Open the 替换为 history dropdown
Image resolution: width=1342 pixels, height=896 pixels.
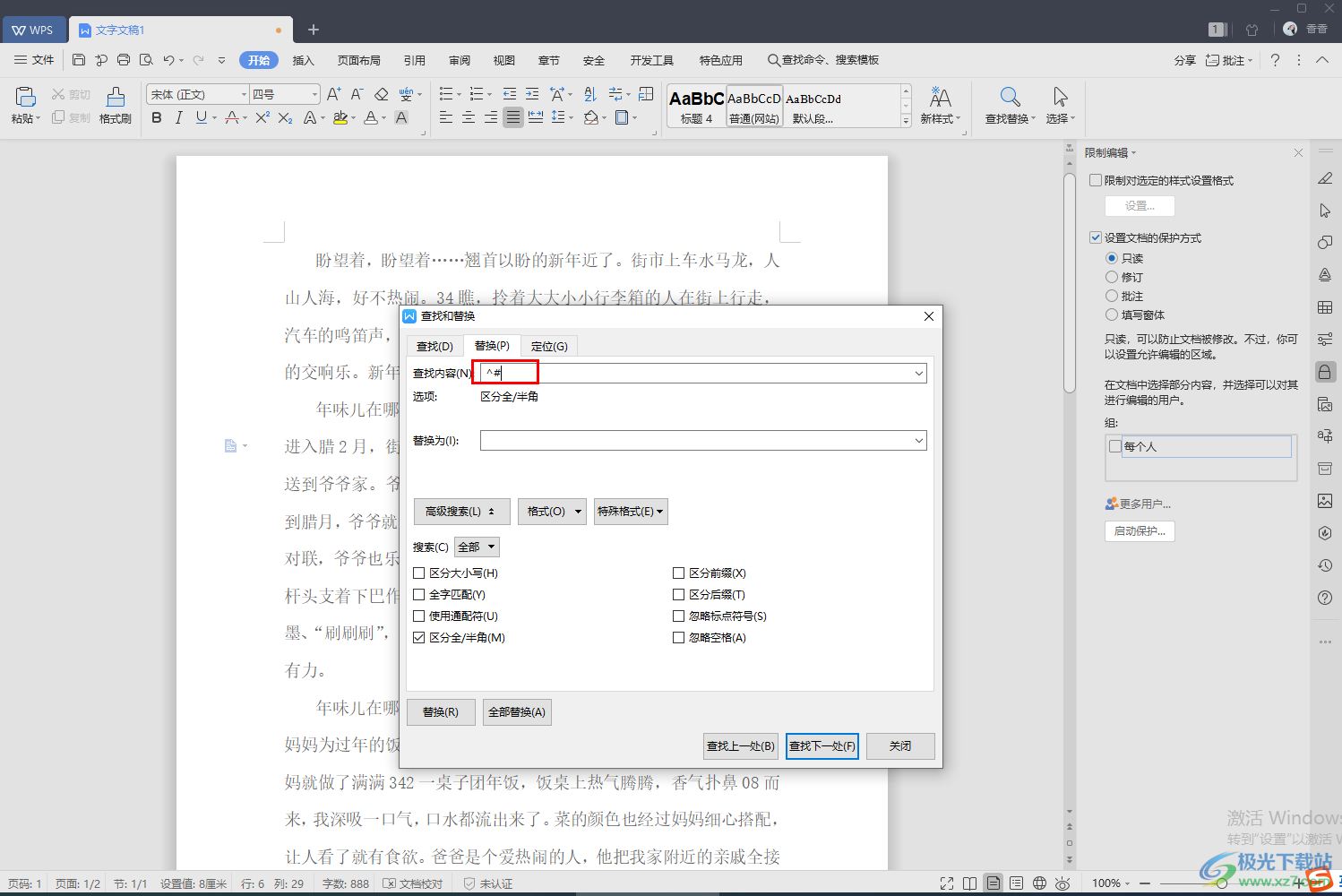pyautogui.click(x=919, y=441)
